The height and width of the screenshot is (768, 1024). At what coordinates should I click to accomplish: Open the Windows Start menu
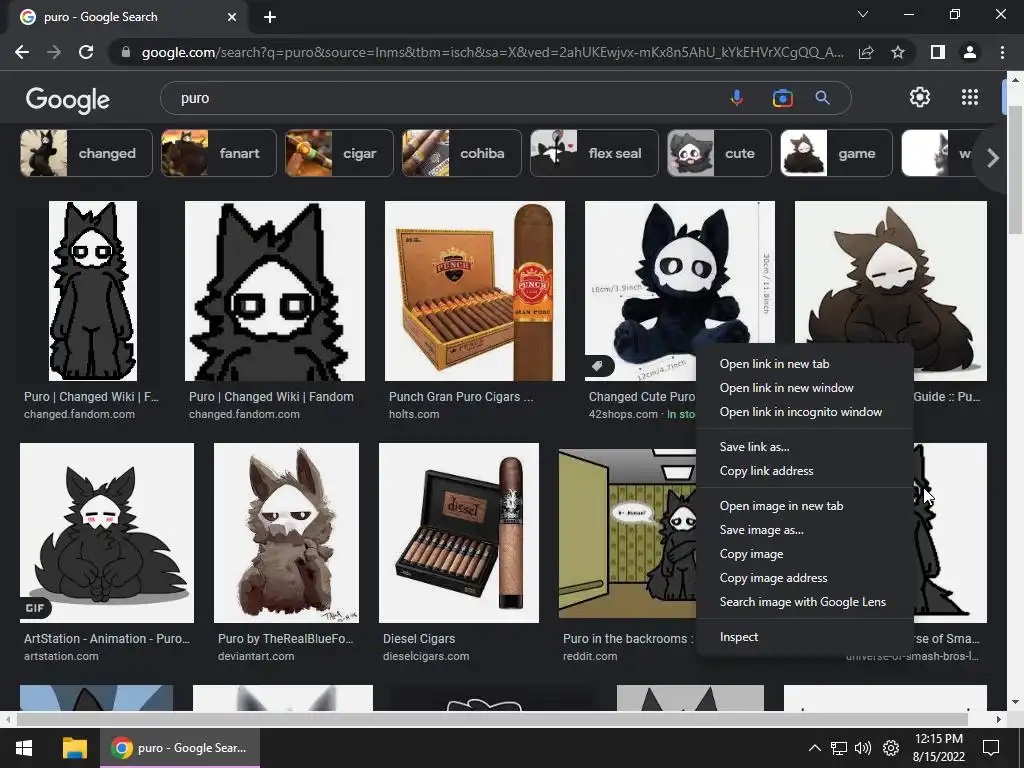point(24,748)
